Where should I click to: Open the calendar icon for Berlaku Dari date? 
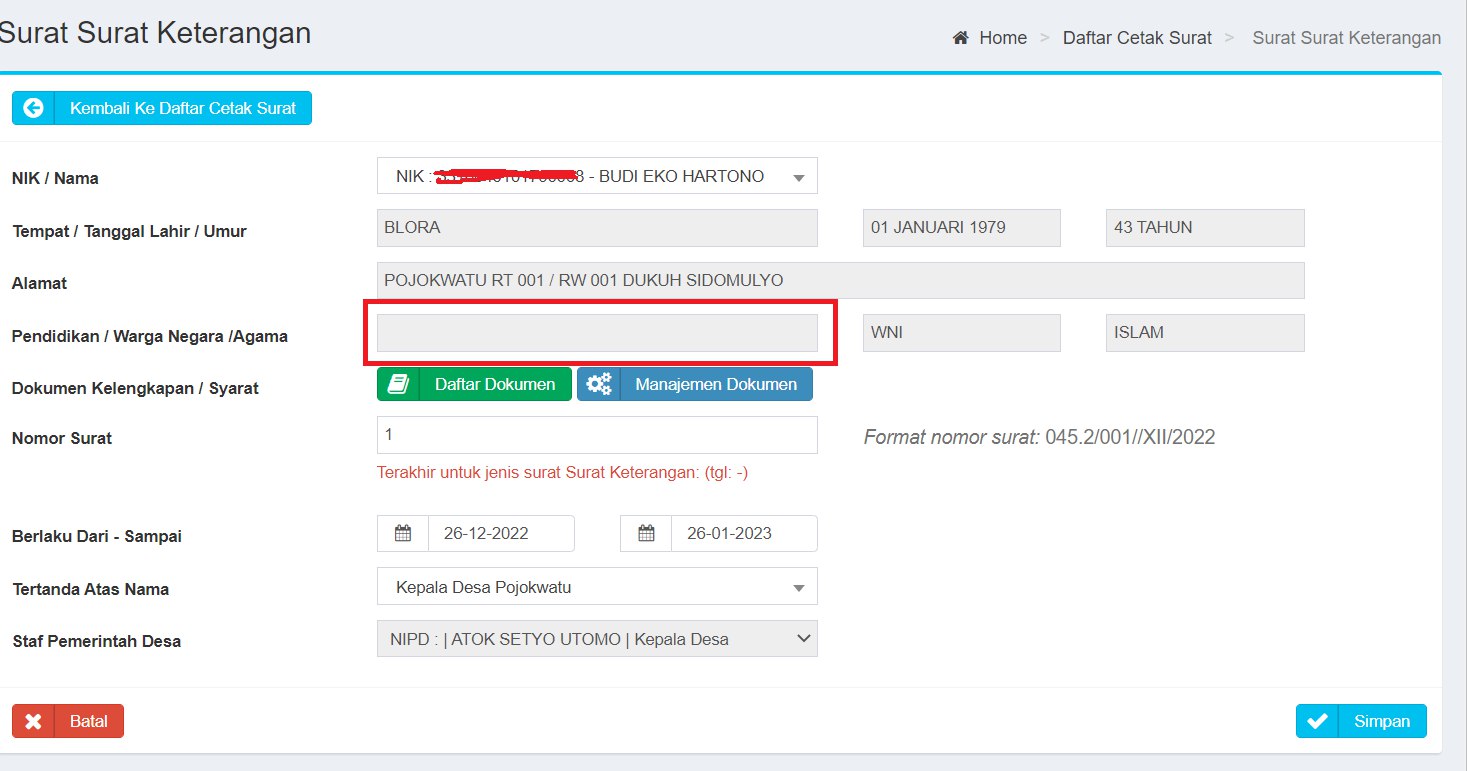pos(403,533)
